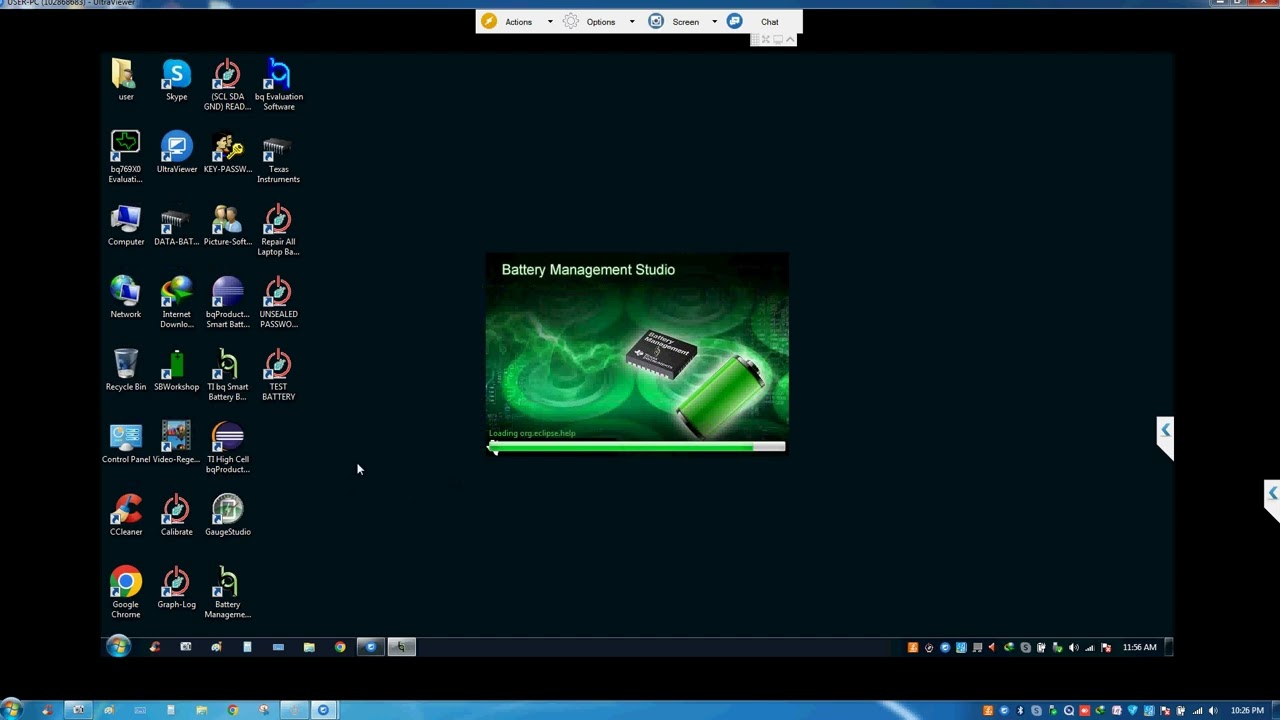1280x720 pixels.
Task: Click the local Windows Start button
Action: pos(10,710)
